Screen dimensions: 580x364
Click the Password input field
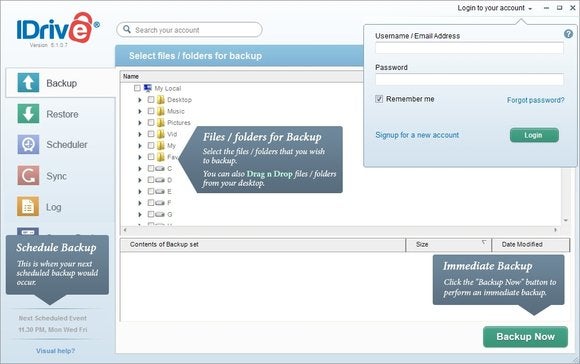469,79
